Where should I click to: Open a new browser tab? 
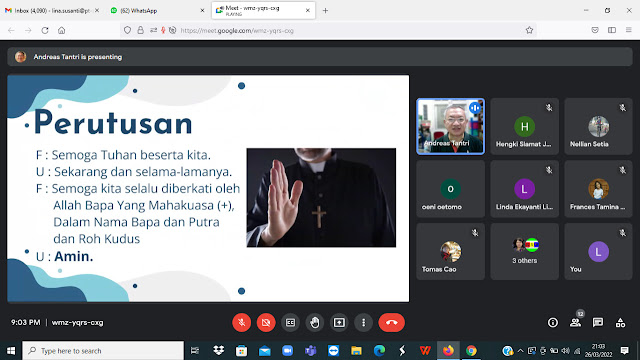325,11
